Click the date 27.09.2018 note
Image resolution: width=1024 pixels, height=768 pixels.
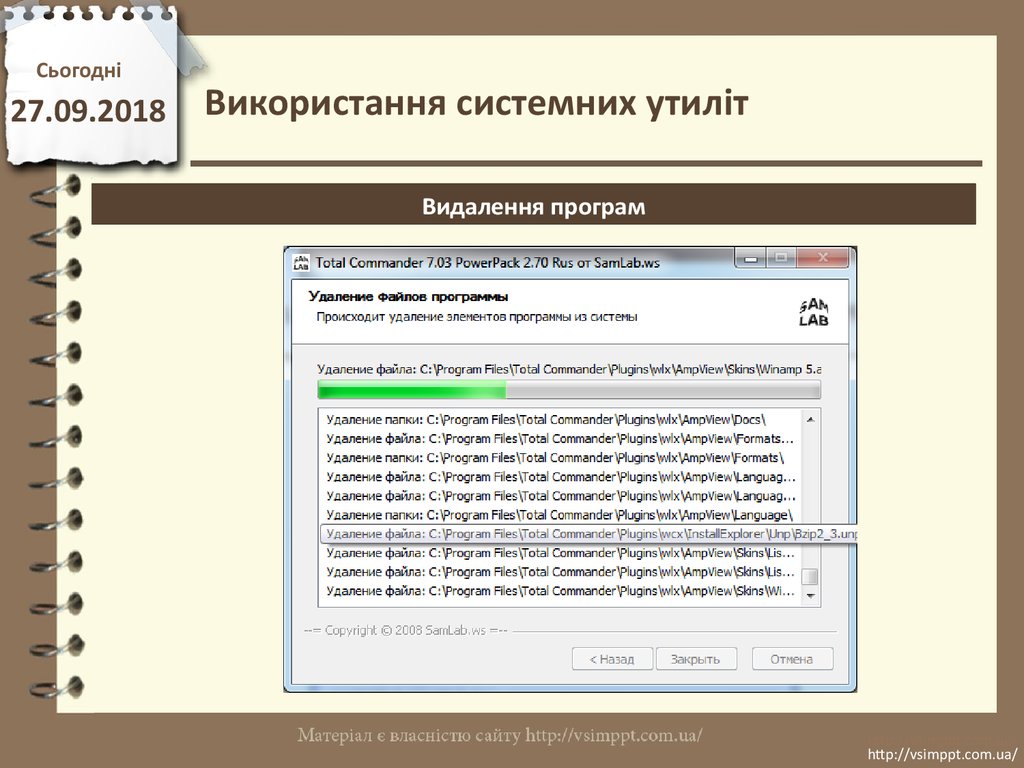pyautogui.click(x=88, y=111)
